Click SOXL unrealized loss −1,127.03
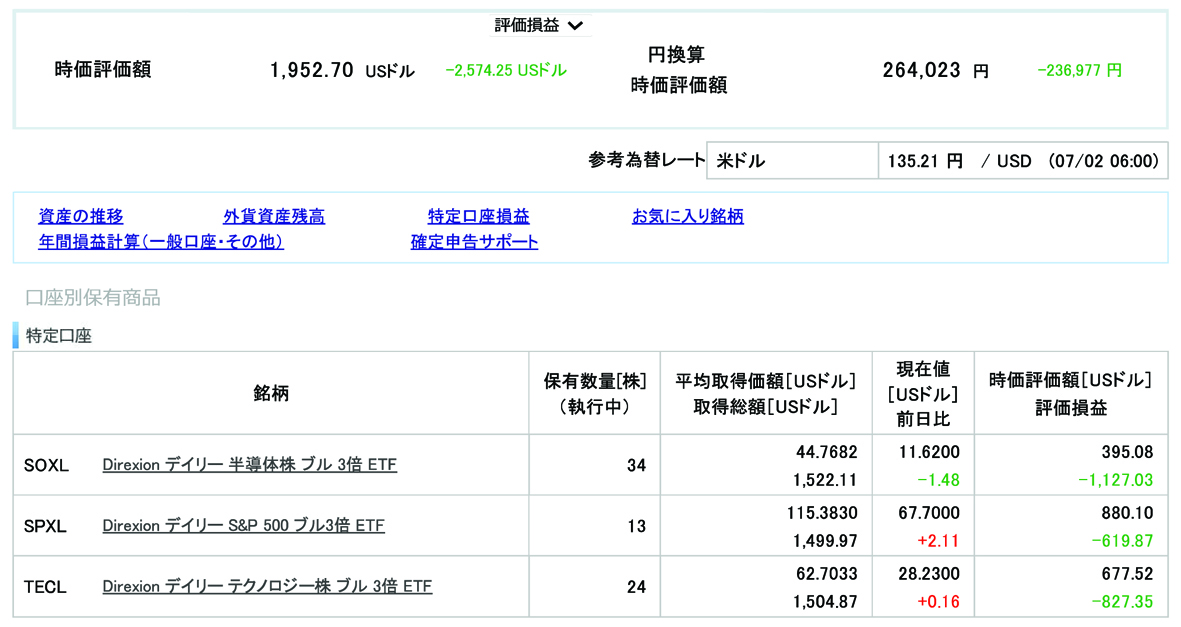The width and height of the screenshot is (1181, 627). point(1115,480)
